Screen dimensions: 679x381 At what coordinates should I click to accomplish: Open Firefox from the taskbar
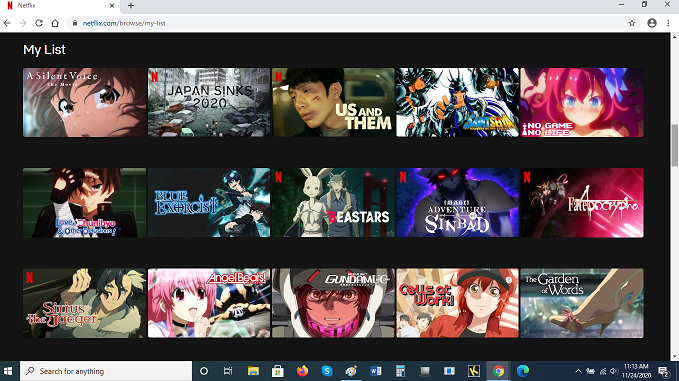302,371
